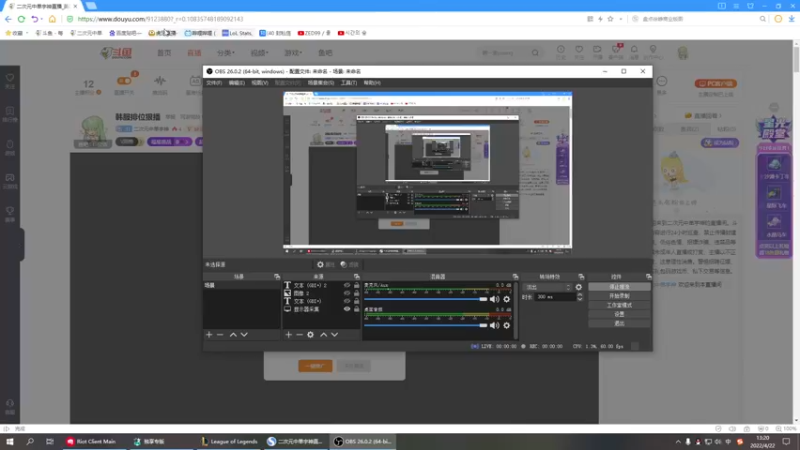Mute the desktop audio speaker icon
Viewport: 800px width, 450px height.
(494, 325)
